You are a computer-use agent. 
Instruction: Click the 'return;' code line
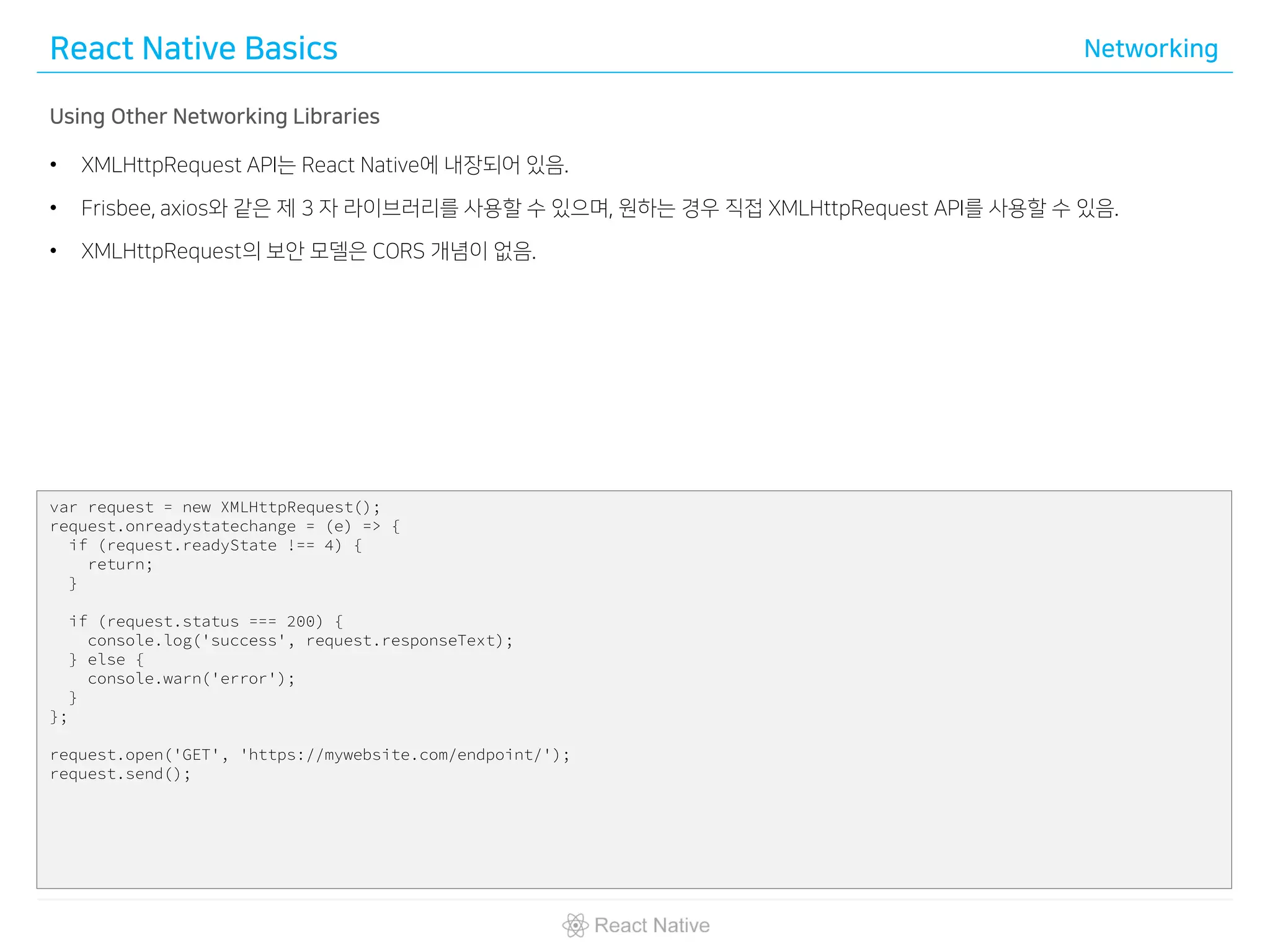tap(120, 565)
